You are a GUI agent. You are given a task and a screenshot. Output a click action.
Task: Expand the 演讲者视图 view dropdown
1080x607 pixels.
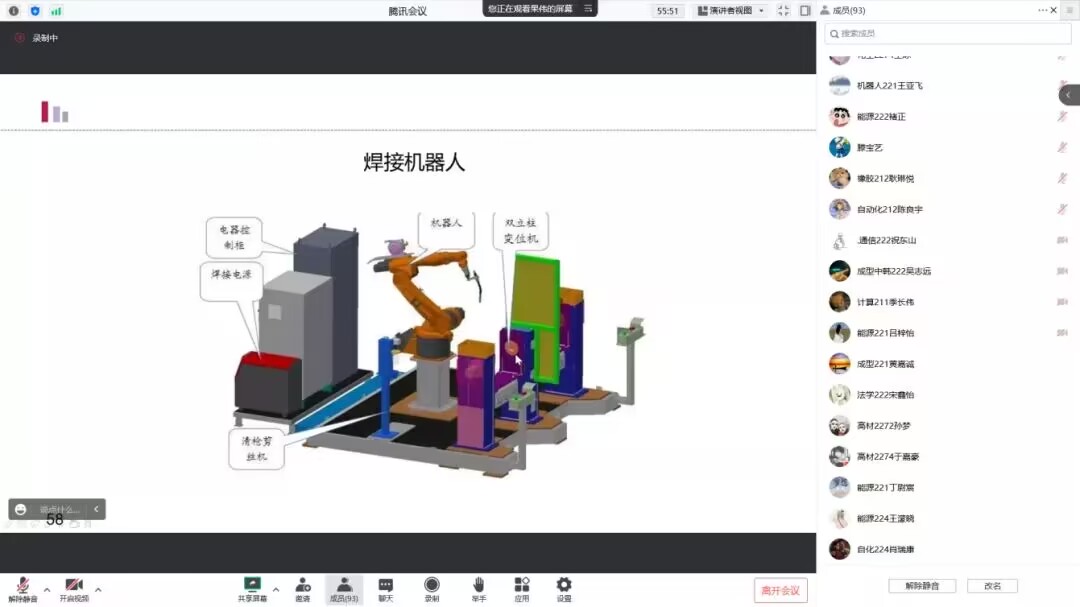pyautogui.click(x=732, y=11)
